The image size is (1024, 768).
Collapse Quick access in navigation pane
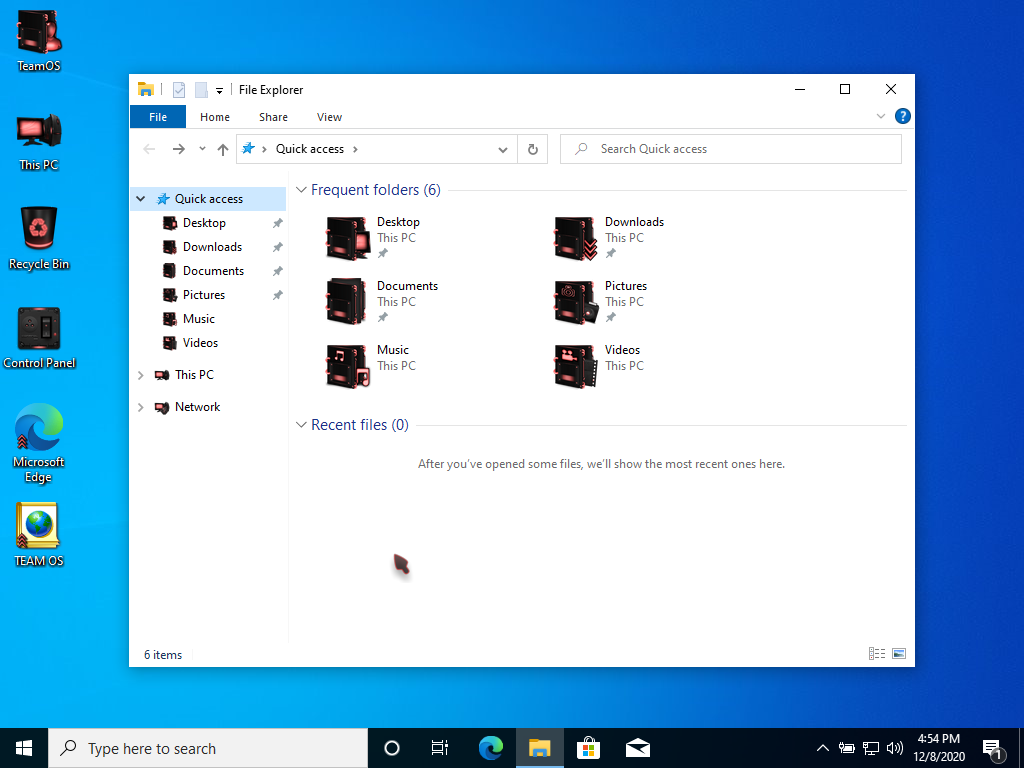[140, 199]
